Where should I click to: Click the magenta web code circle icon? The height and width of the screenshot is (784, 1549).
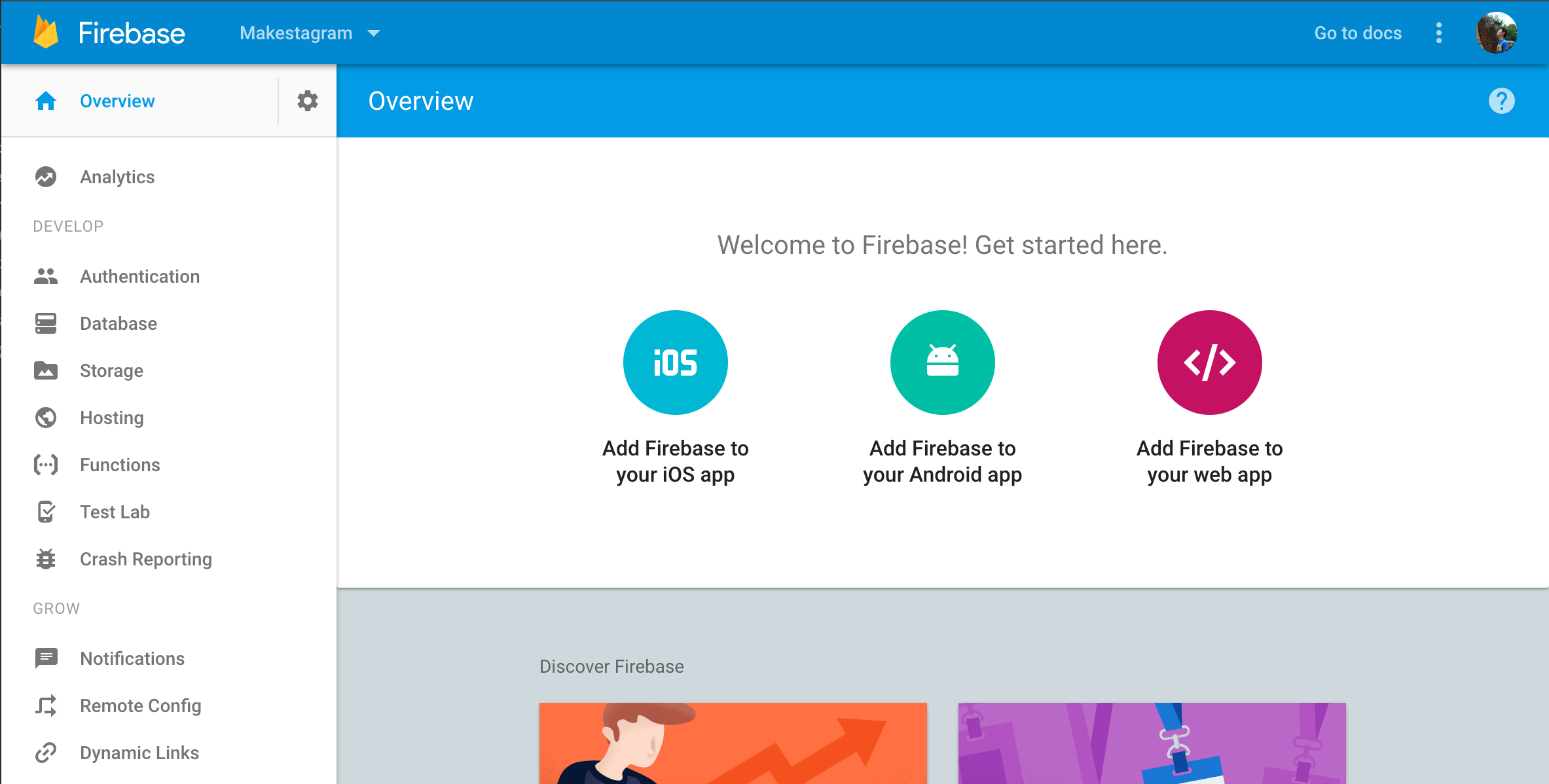point(1210,363)
